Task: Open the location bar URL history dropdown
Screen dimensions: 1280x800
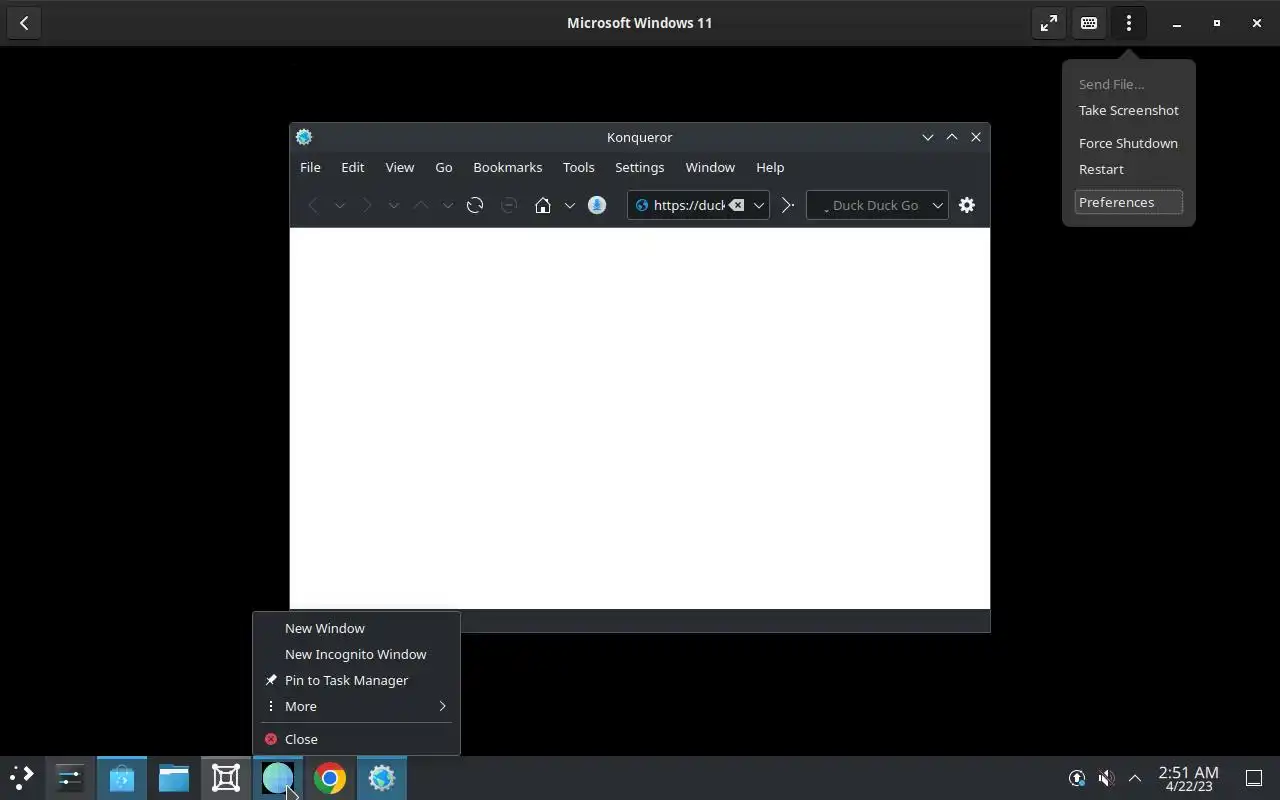Action: pyautogui.click(x=759, y=205)
